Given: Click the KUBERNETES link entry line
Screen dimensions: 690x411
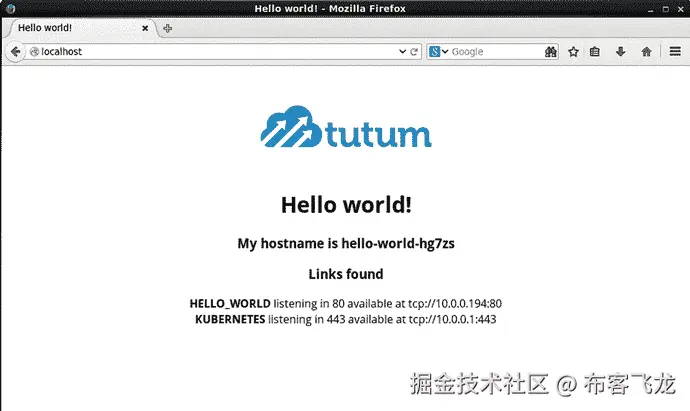Looking at the screenshot, I should (345, 319).
